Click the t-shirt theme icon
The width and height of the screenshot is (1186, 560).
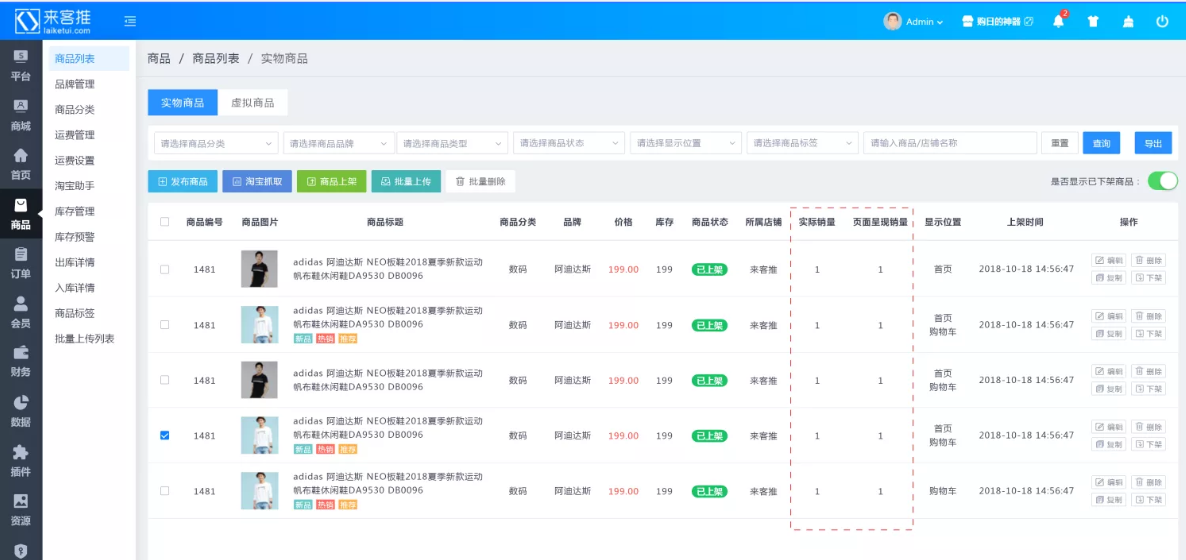point(1093,21)
